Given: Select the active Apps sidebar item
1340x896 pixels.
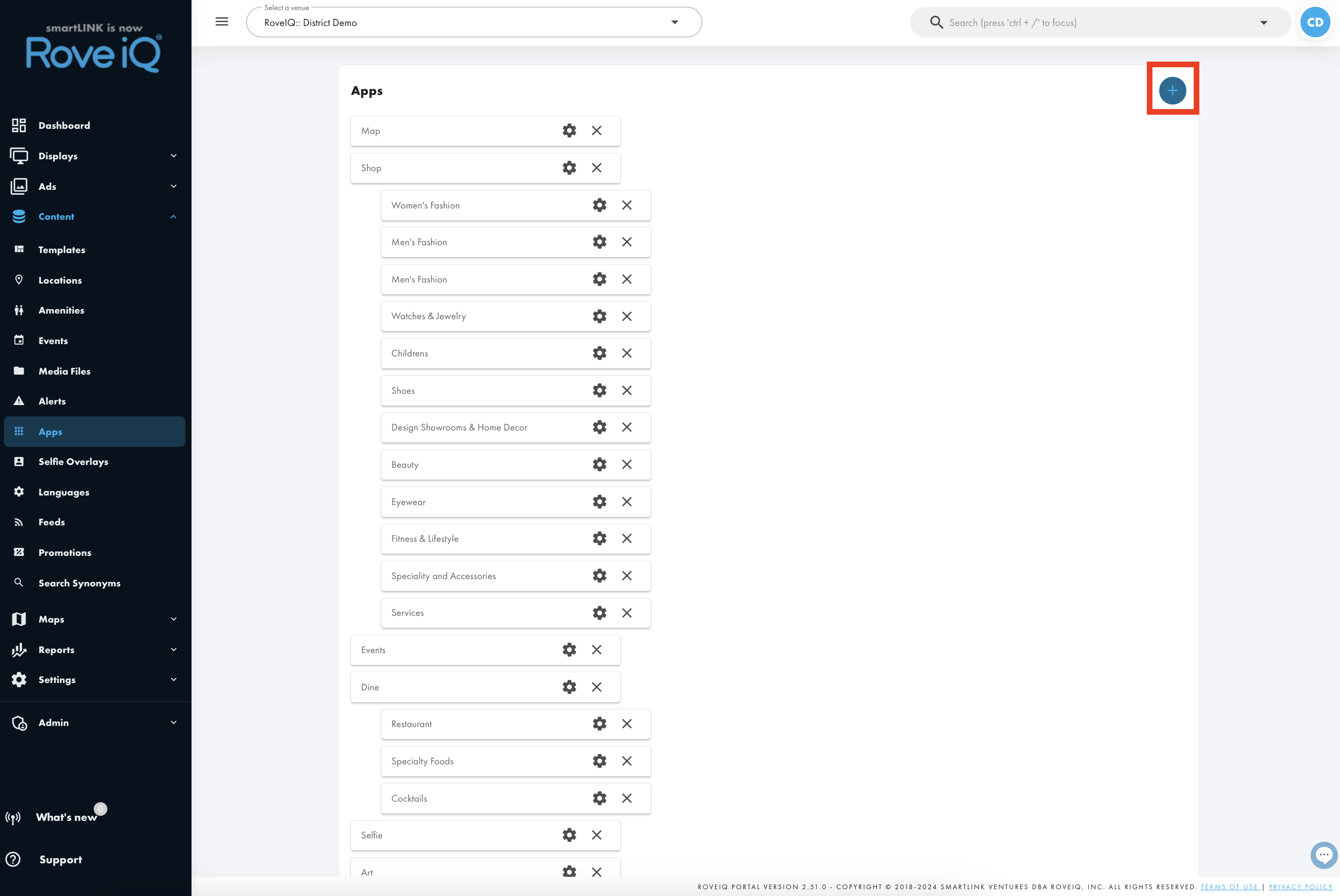Looking at the screenshot, I should (x=94, y=432).
